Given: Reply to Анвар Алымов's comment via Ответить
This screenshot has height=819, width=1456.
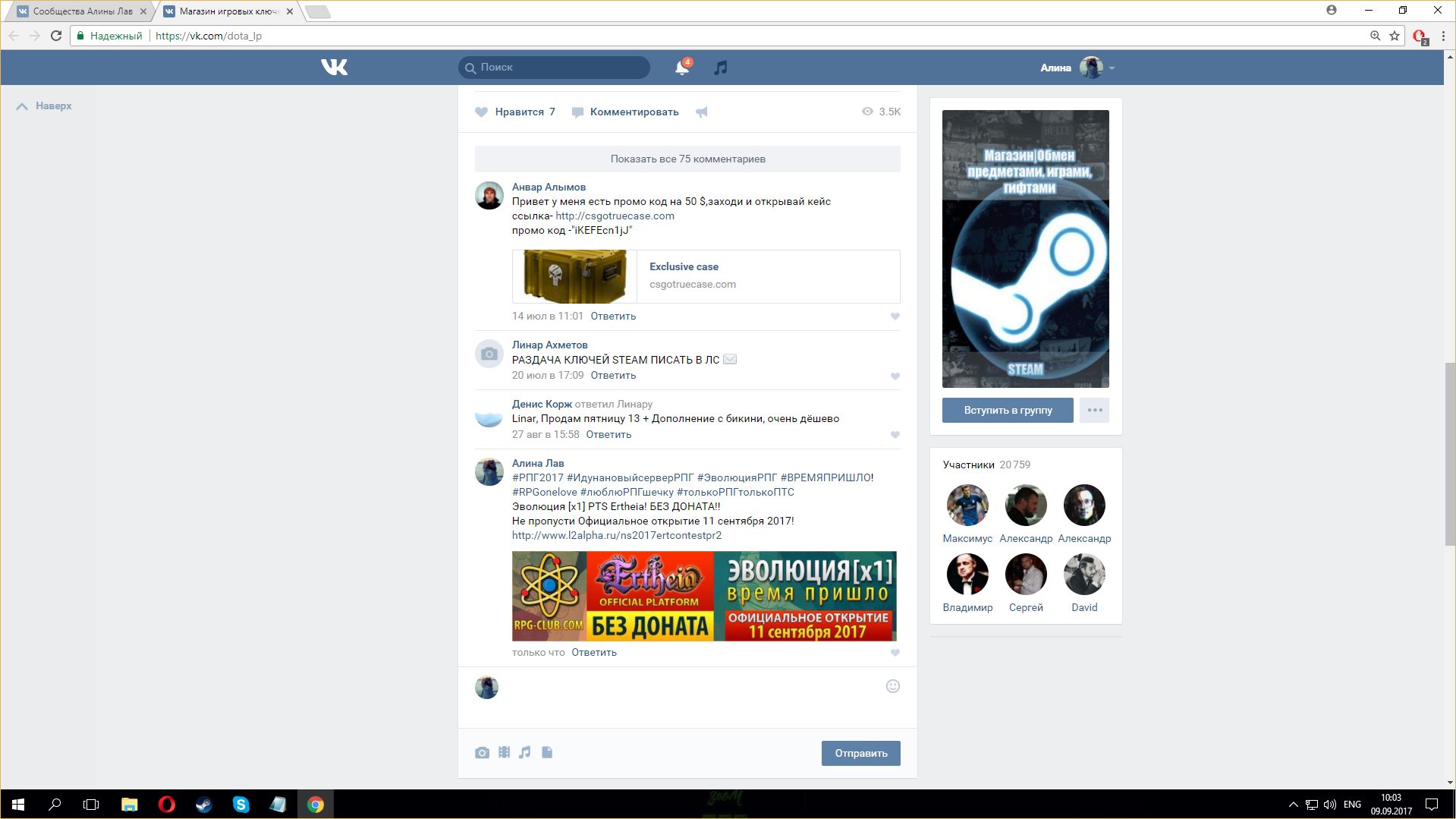Looking at the screenshot, I should pos(613,316).
